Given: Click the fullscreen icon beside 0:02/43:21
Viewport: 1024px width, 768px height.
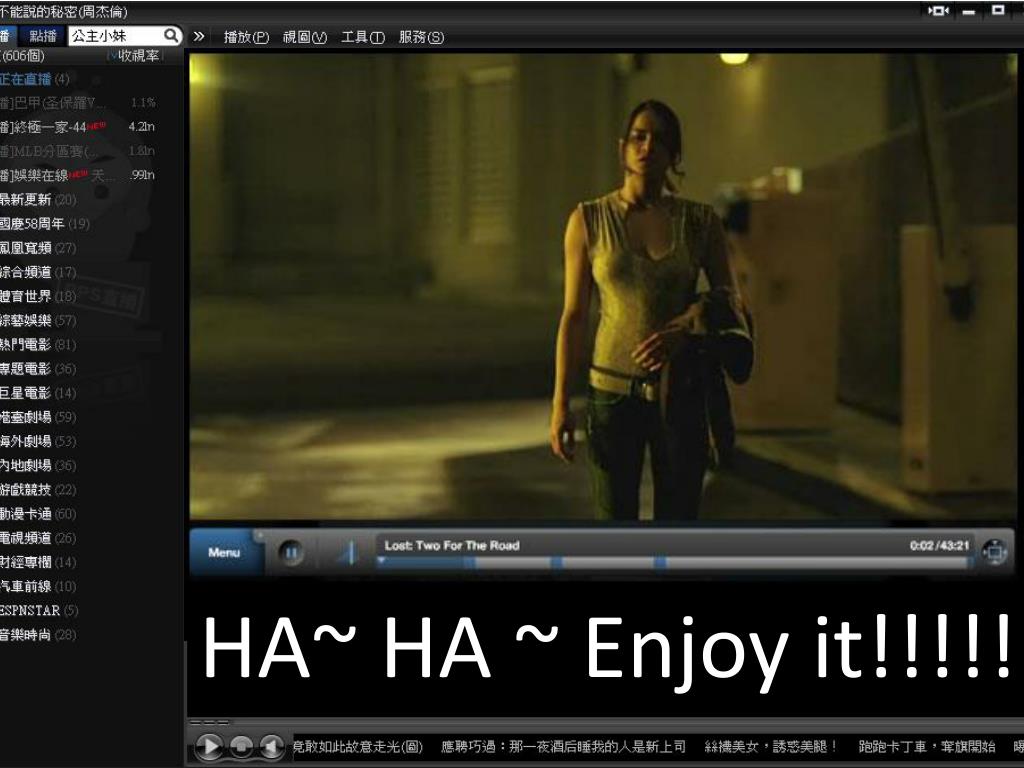Looking at the screenshot, I should click(995, 552).
